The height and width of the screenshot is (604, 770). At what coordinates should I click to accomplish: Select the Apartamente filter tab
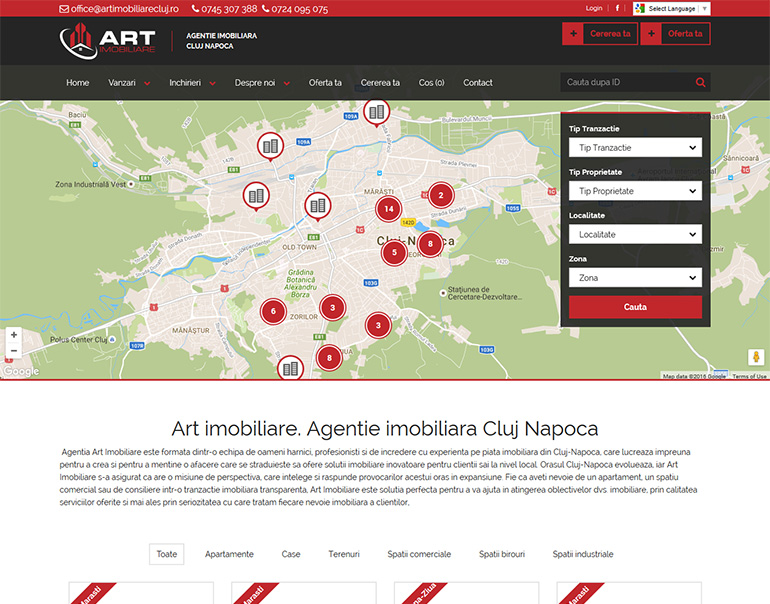tap(229, 554)
